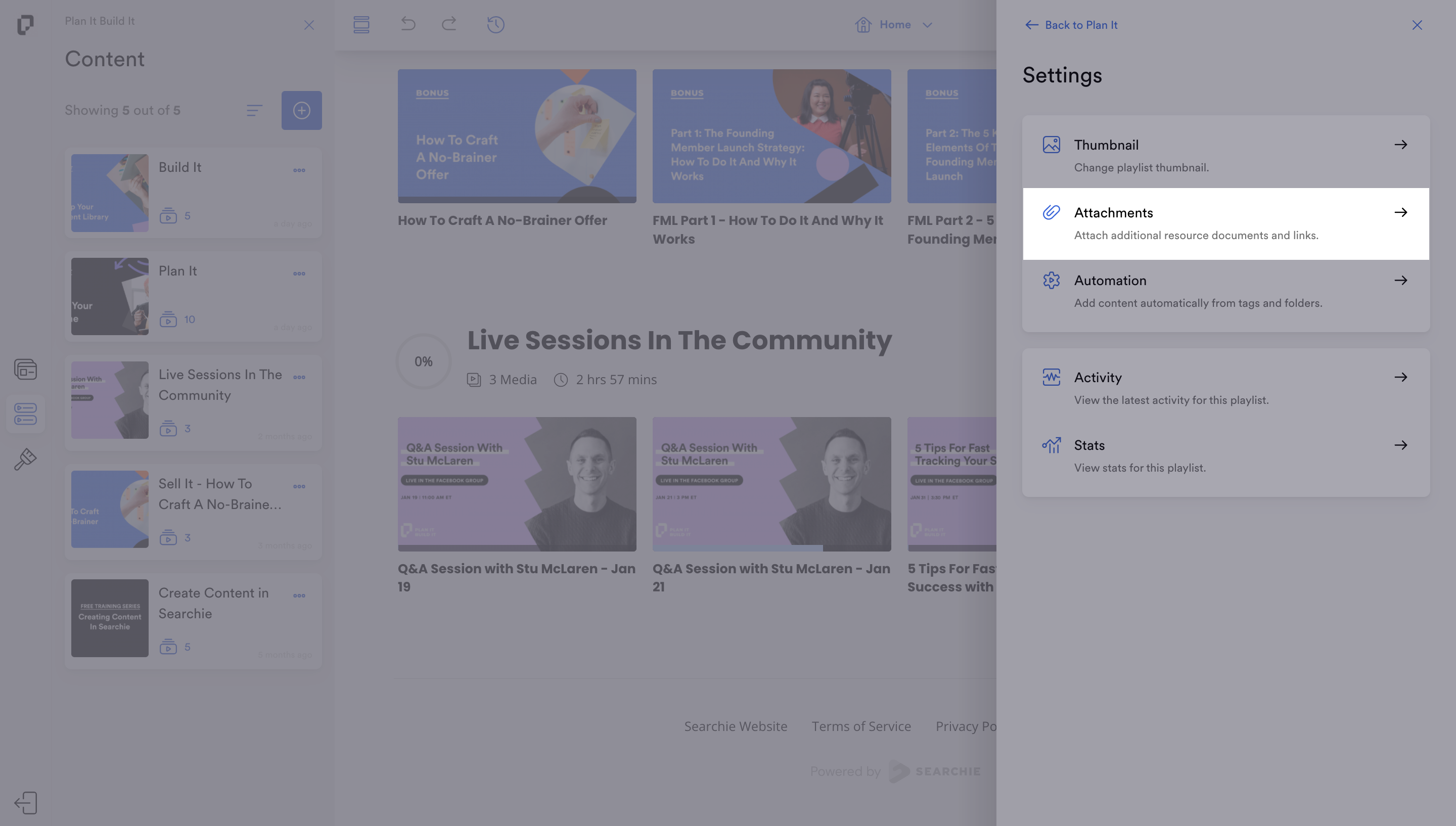Open Thumbnail via its arrow
Image resolution: width=1456 pixels, height=826 pixels.
pyautogui.click(x=1401, y=145)
